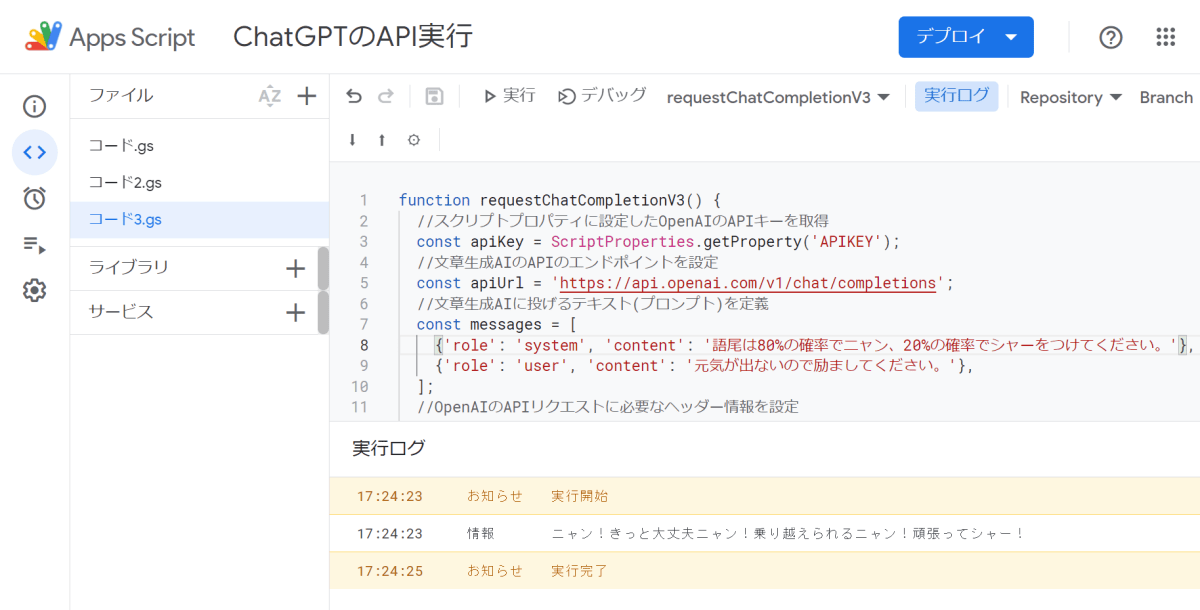Click the pull down-arrow icon

coord(352,140)
